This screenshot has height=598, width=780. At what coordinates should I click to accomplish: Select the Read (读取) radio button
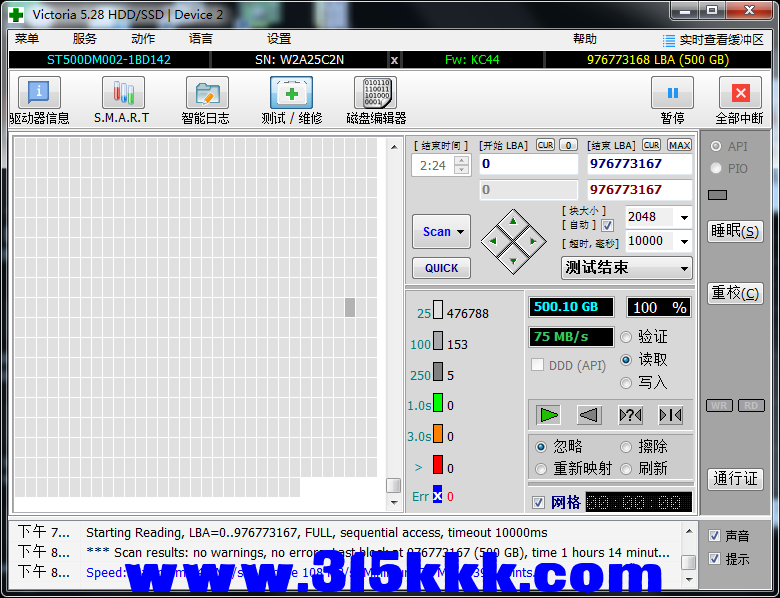[x=626, y=360]
